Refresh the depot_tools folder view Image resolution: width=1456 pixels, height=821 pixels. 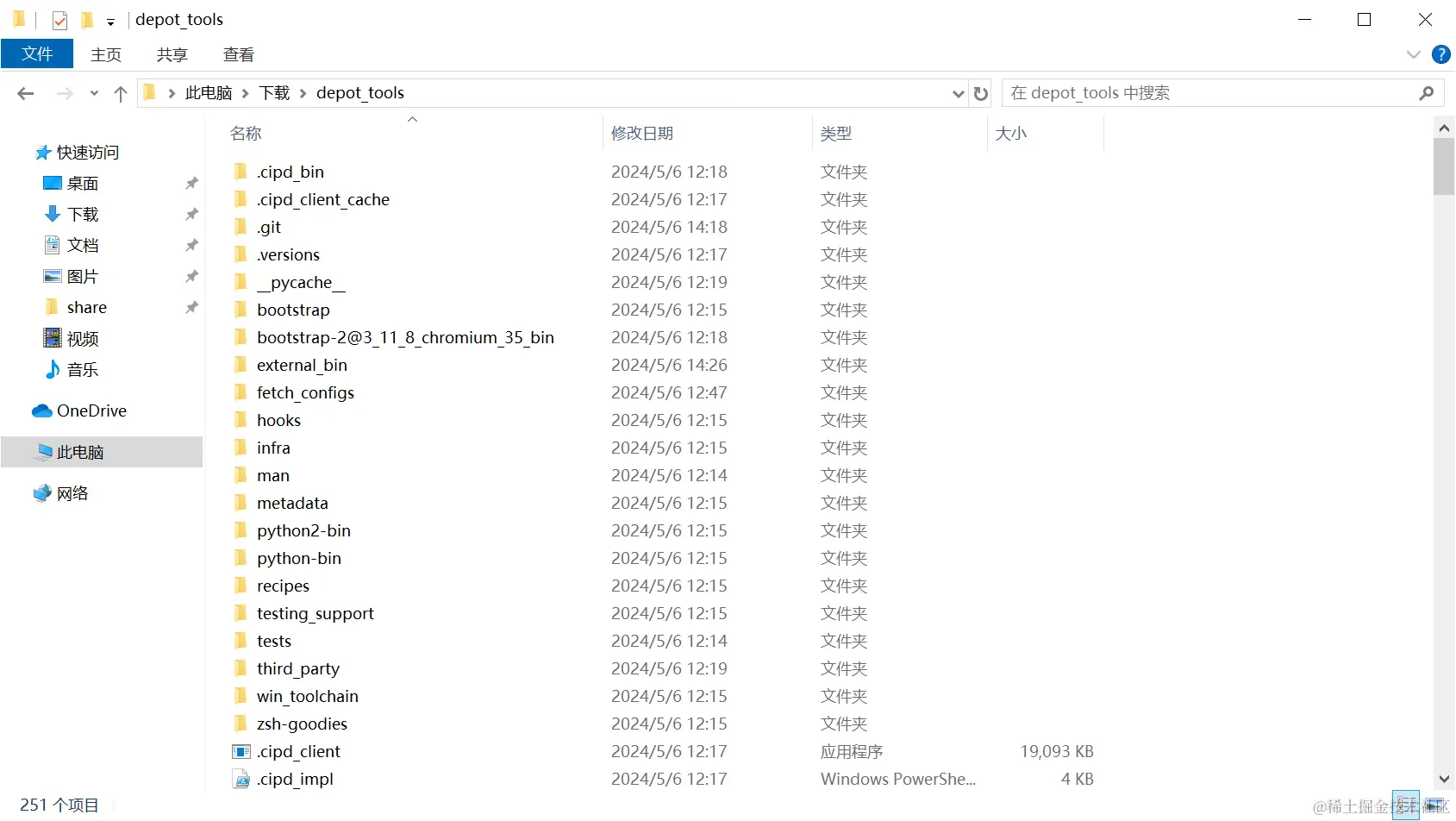981,93
